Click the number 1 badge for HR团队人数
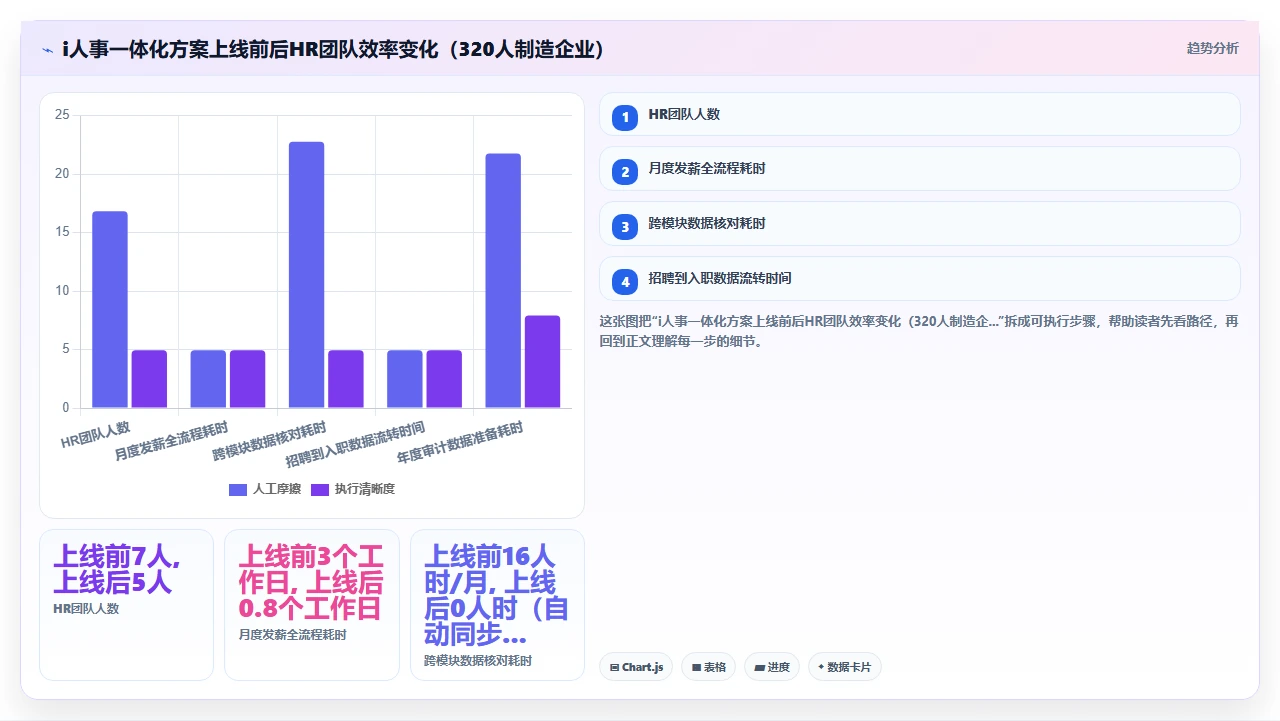This screenshot has height=721, width=1280. coord(625,117)
